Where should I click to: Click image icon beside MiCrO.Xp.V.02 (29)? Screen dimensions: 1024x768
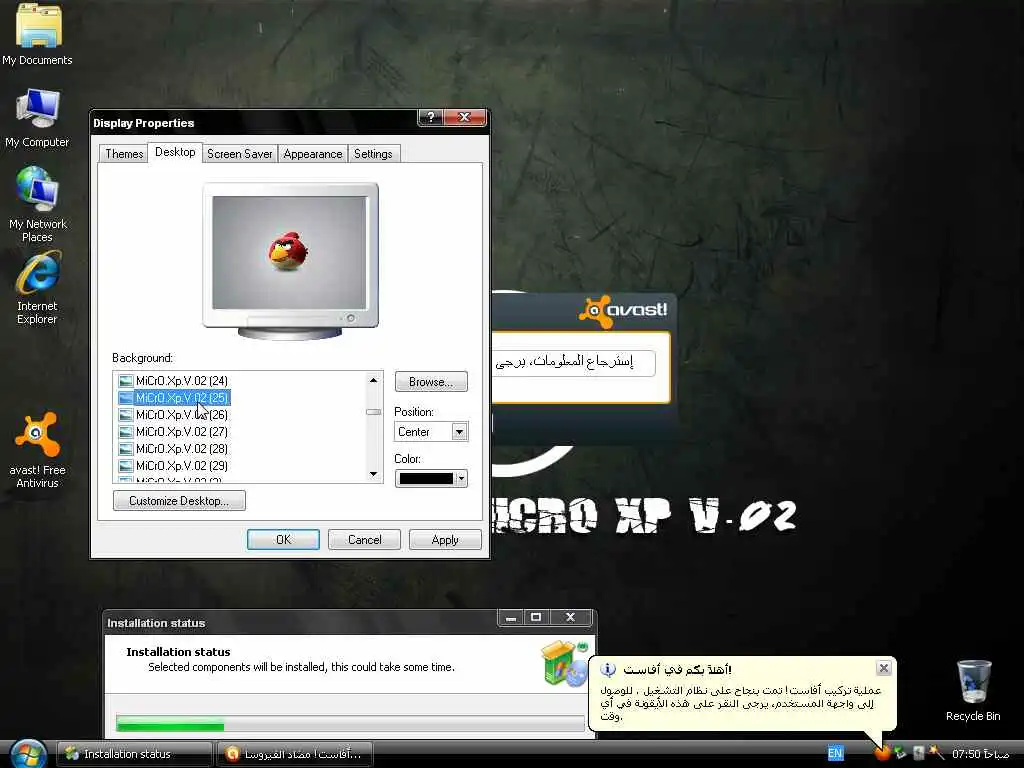point(126,466)
